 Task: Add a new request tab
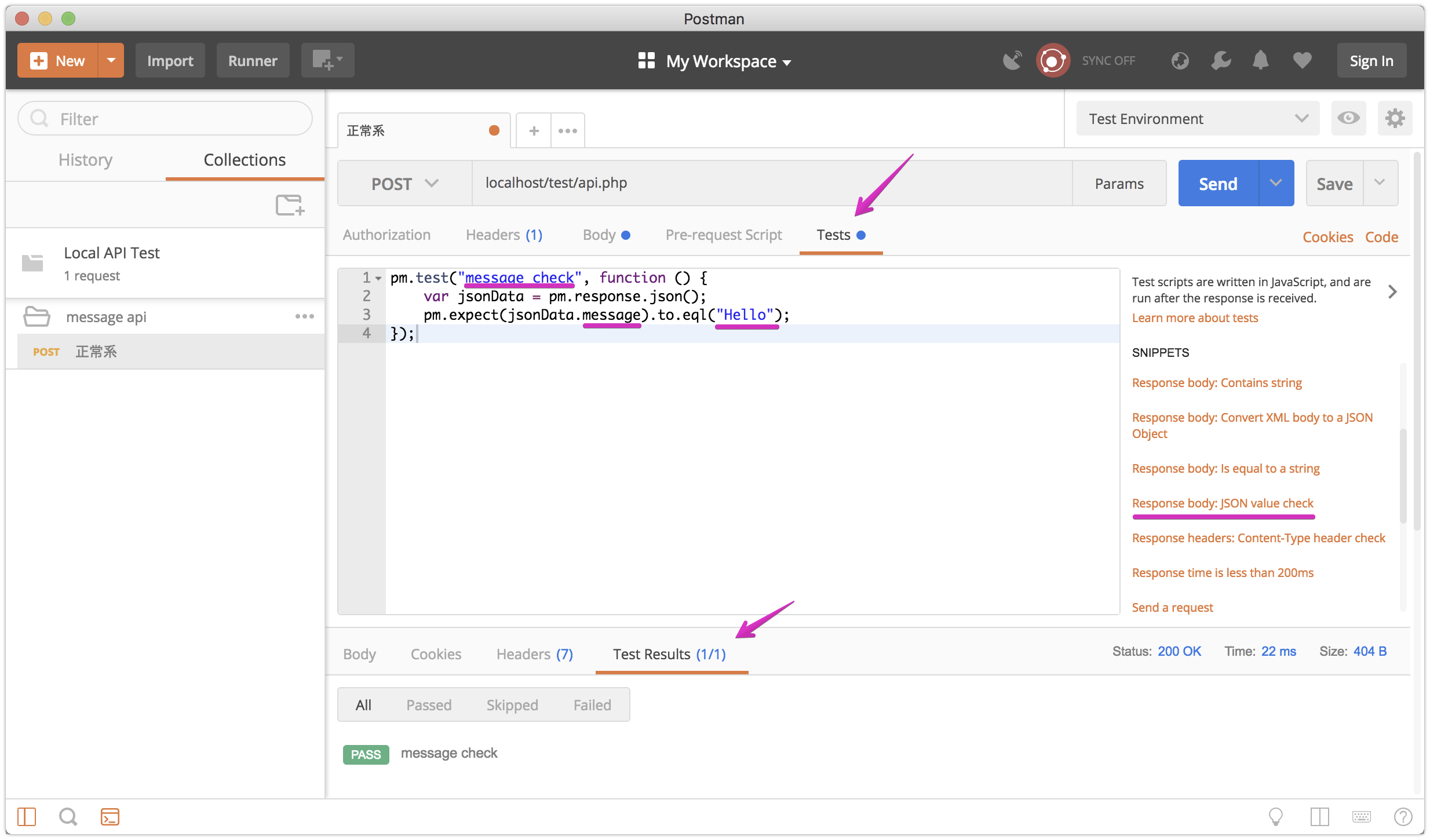point(534,131)
